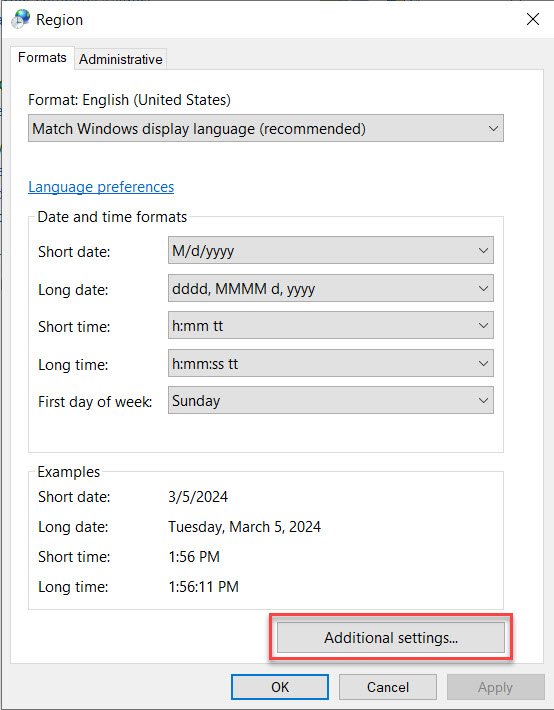
Task: Click the 'First day of week:' label
Action: point(95,402)
